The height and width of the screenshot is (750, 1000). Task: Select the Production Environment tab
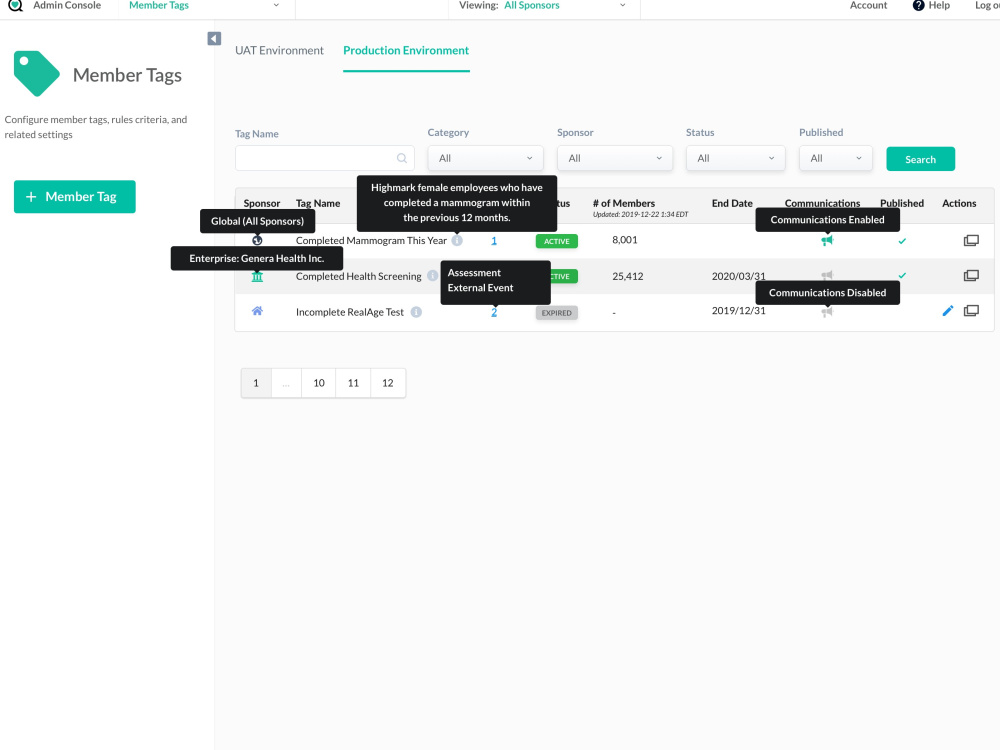pos(406,50)
